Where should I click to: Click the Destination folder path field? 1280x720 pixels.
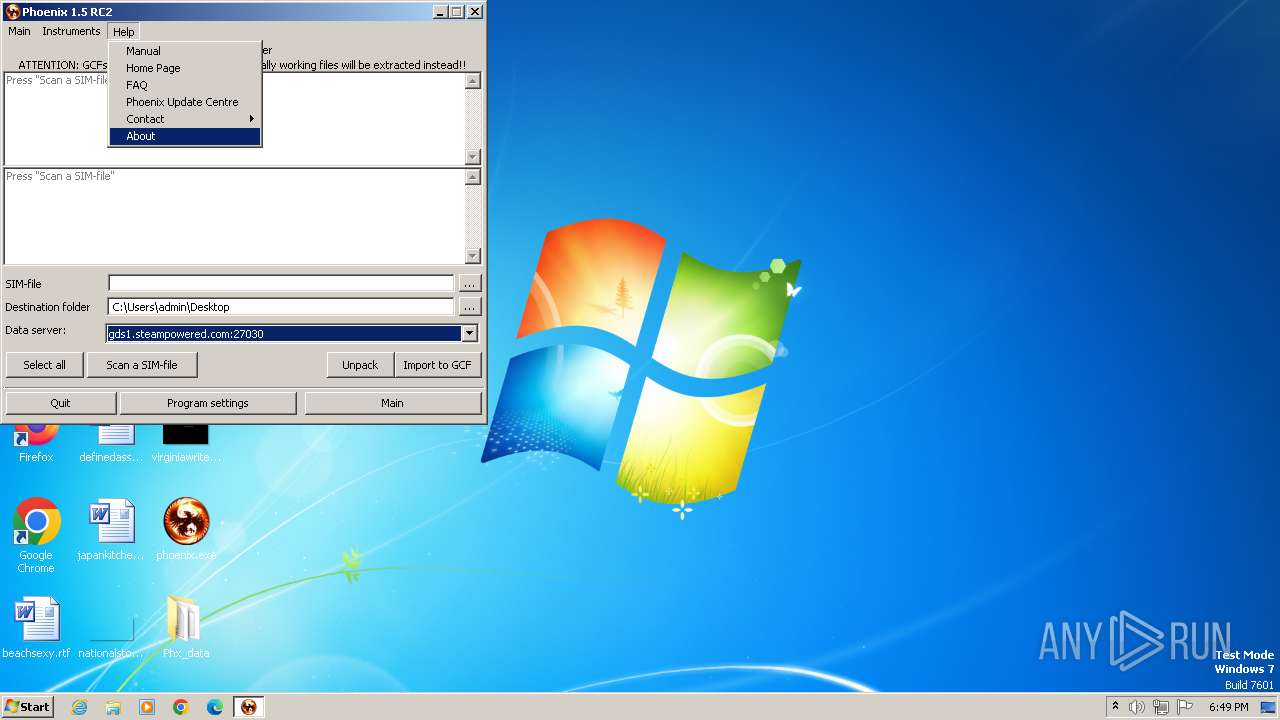pos(281,307)
